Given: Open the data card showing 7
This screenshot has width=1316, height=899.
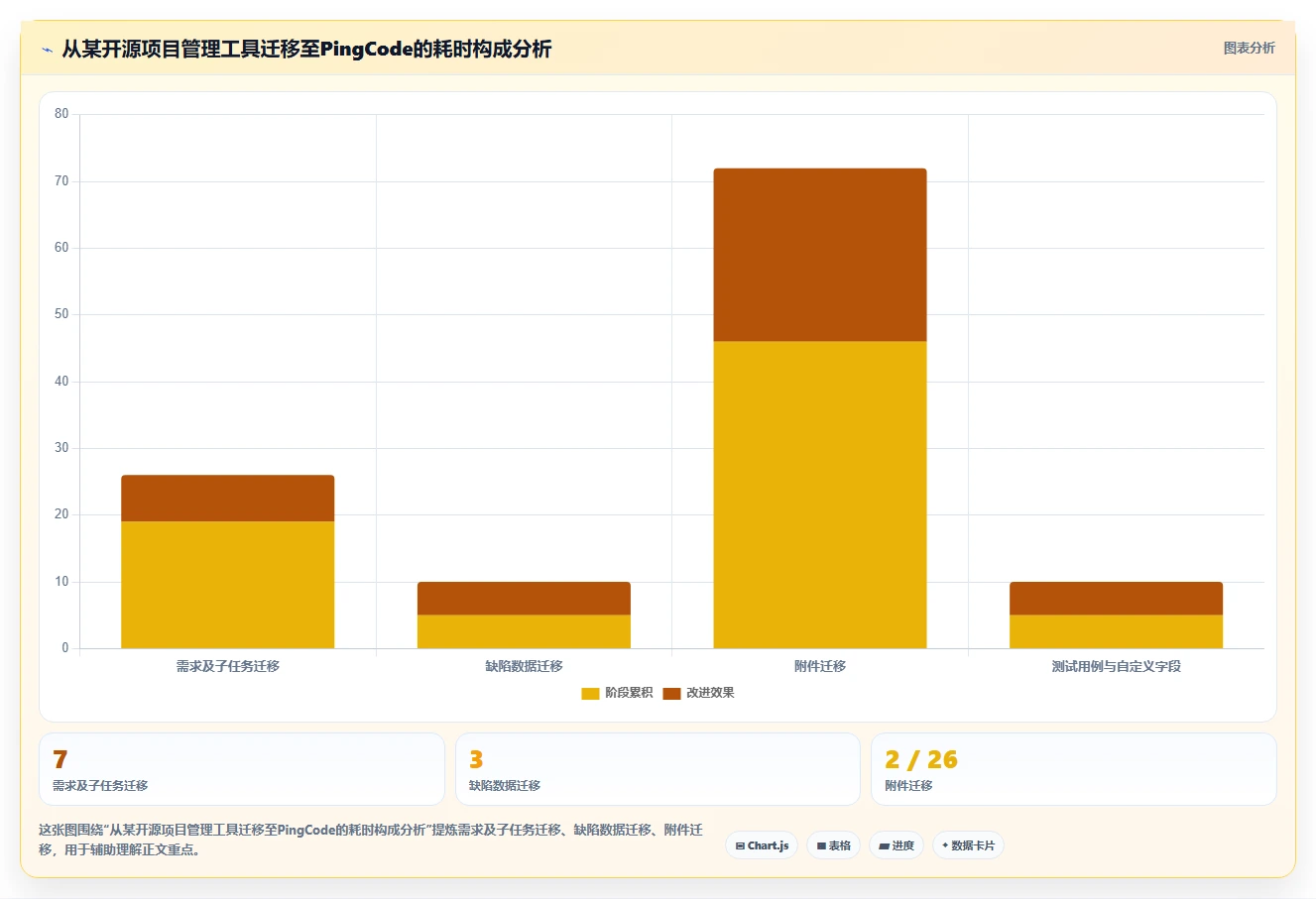Looking at the screenshot, I should tap(241, 769).
